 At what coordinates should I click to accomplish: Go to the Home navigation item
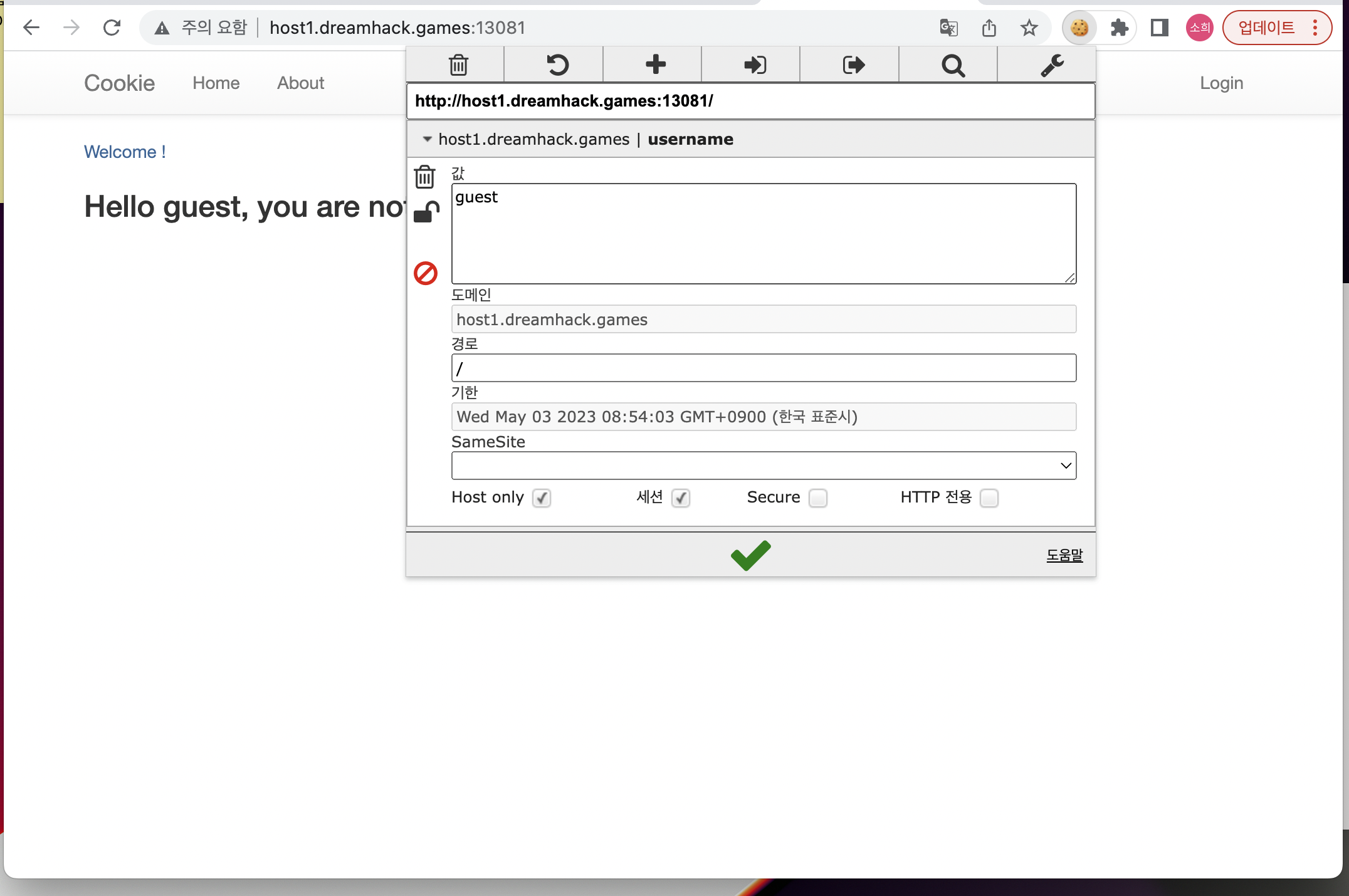coord(216,83)
